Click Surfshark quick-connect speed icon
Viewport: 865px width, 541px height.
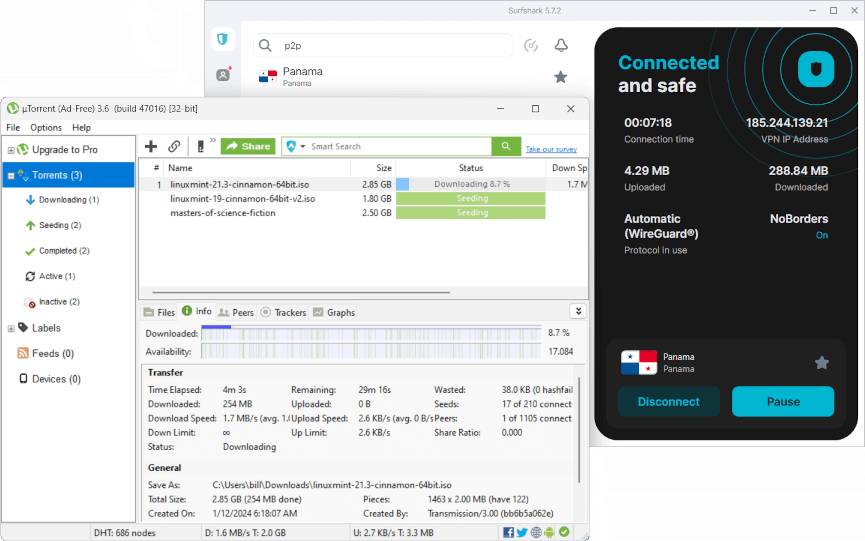pos(531,45)
